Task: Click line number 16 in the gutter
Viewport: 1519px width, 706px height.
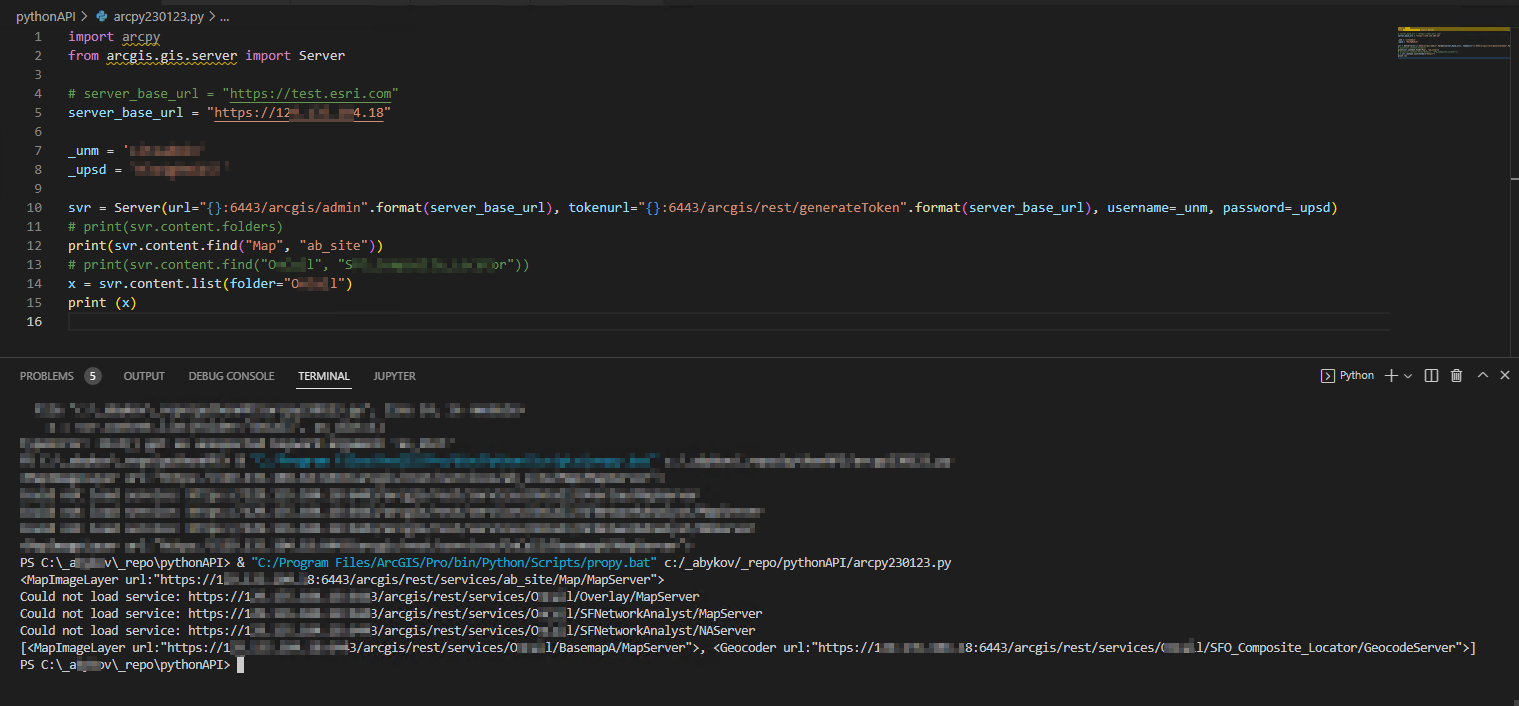Action: click(35, 321)
